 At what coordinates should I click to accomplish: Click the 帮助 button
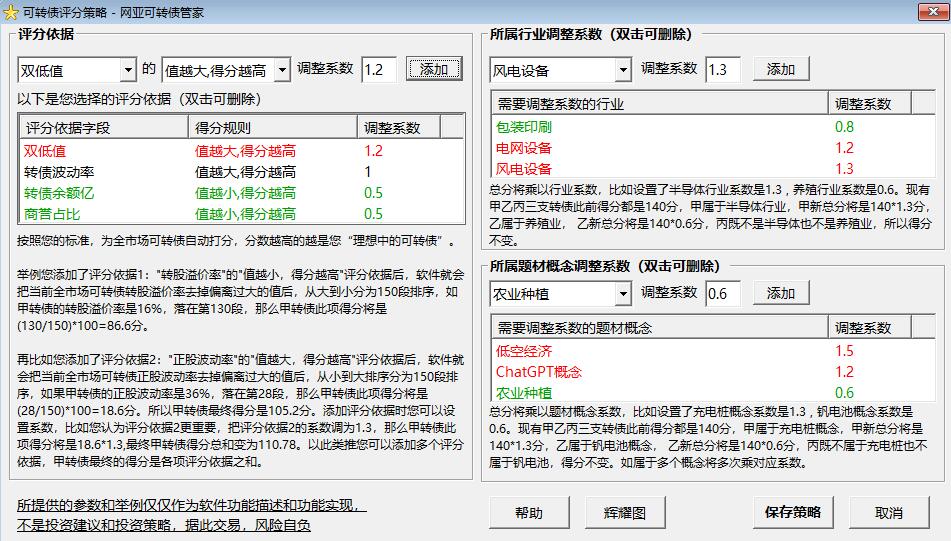(529, 512)
